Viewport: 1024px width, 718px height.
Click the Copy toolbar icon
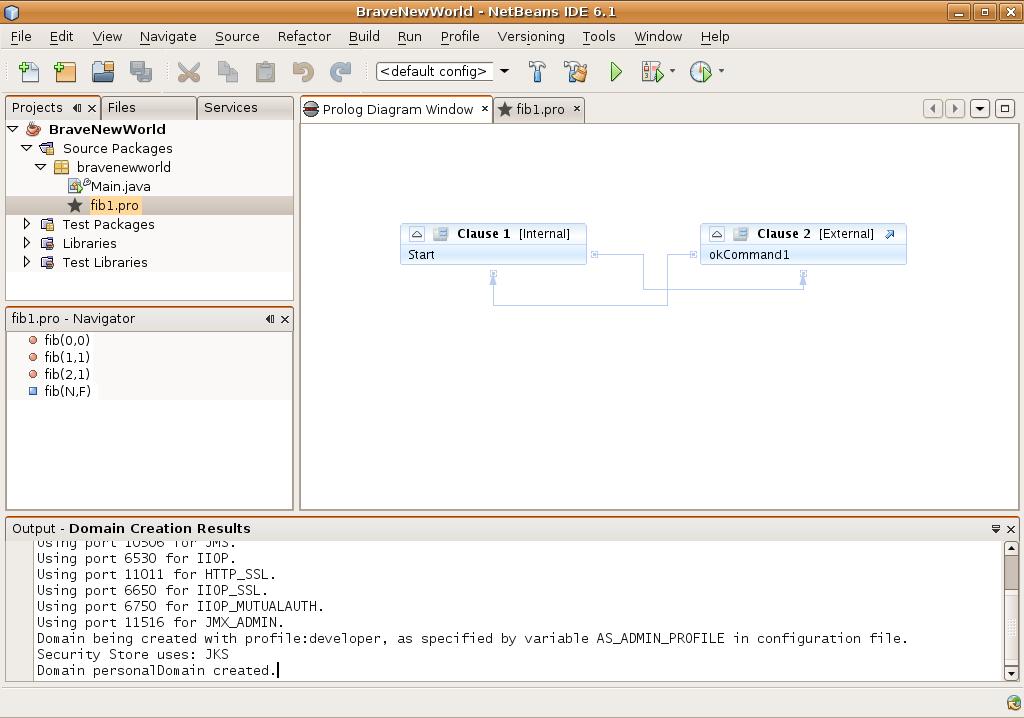pyautogui.click(x=227, y=71)
